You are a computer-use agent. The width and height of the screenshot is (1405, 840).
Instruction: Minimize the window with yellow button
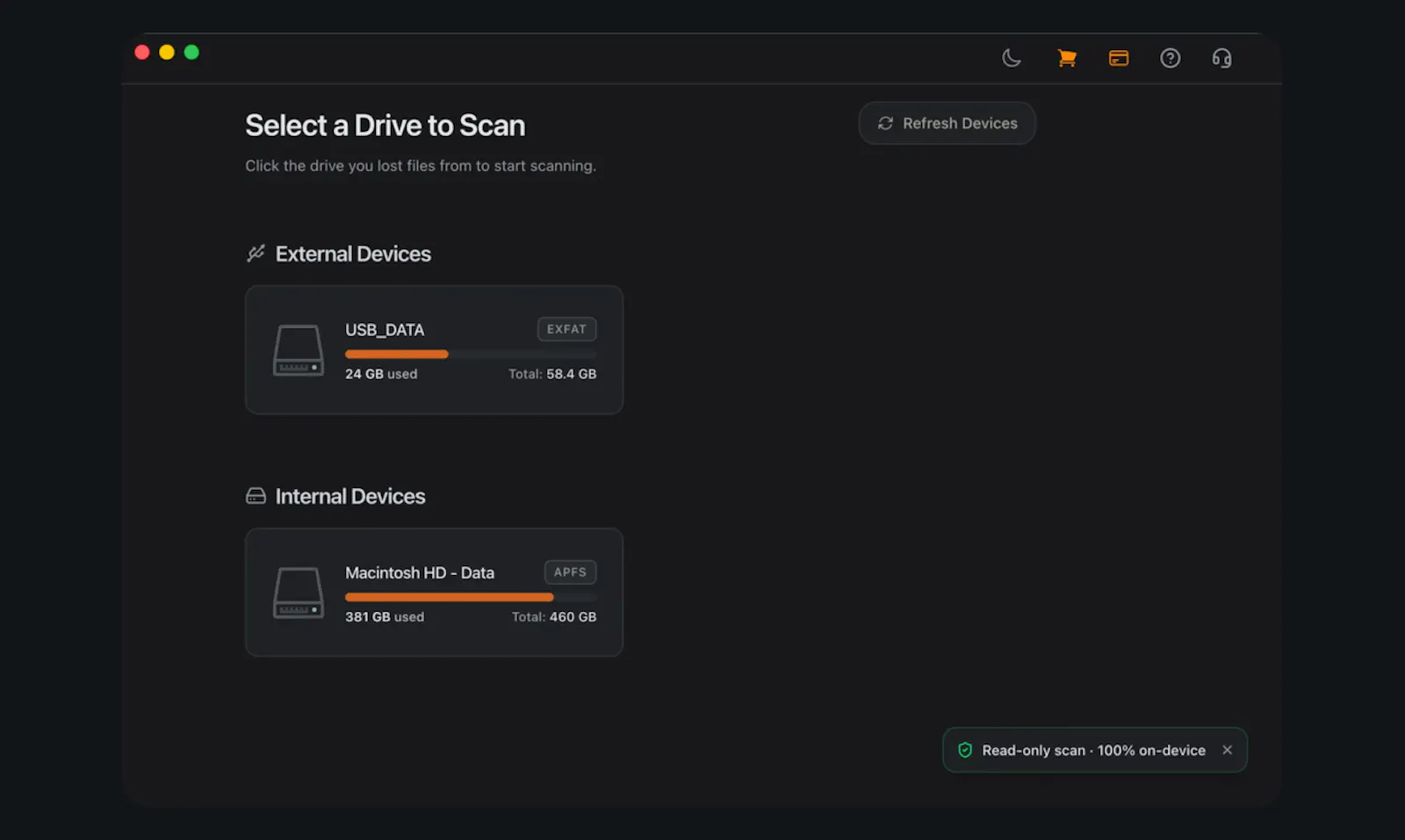pos(167,52)
